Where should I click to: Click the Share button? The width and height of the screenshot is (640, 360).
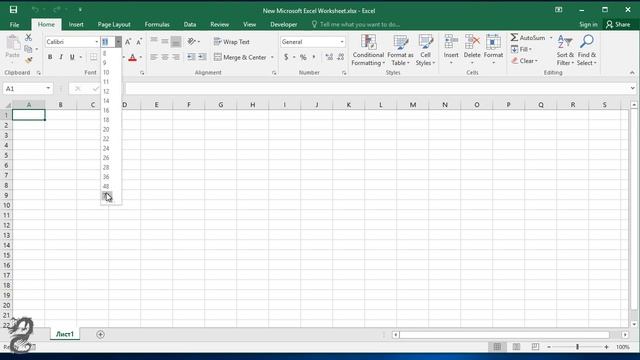618,24
